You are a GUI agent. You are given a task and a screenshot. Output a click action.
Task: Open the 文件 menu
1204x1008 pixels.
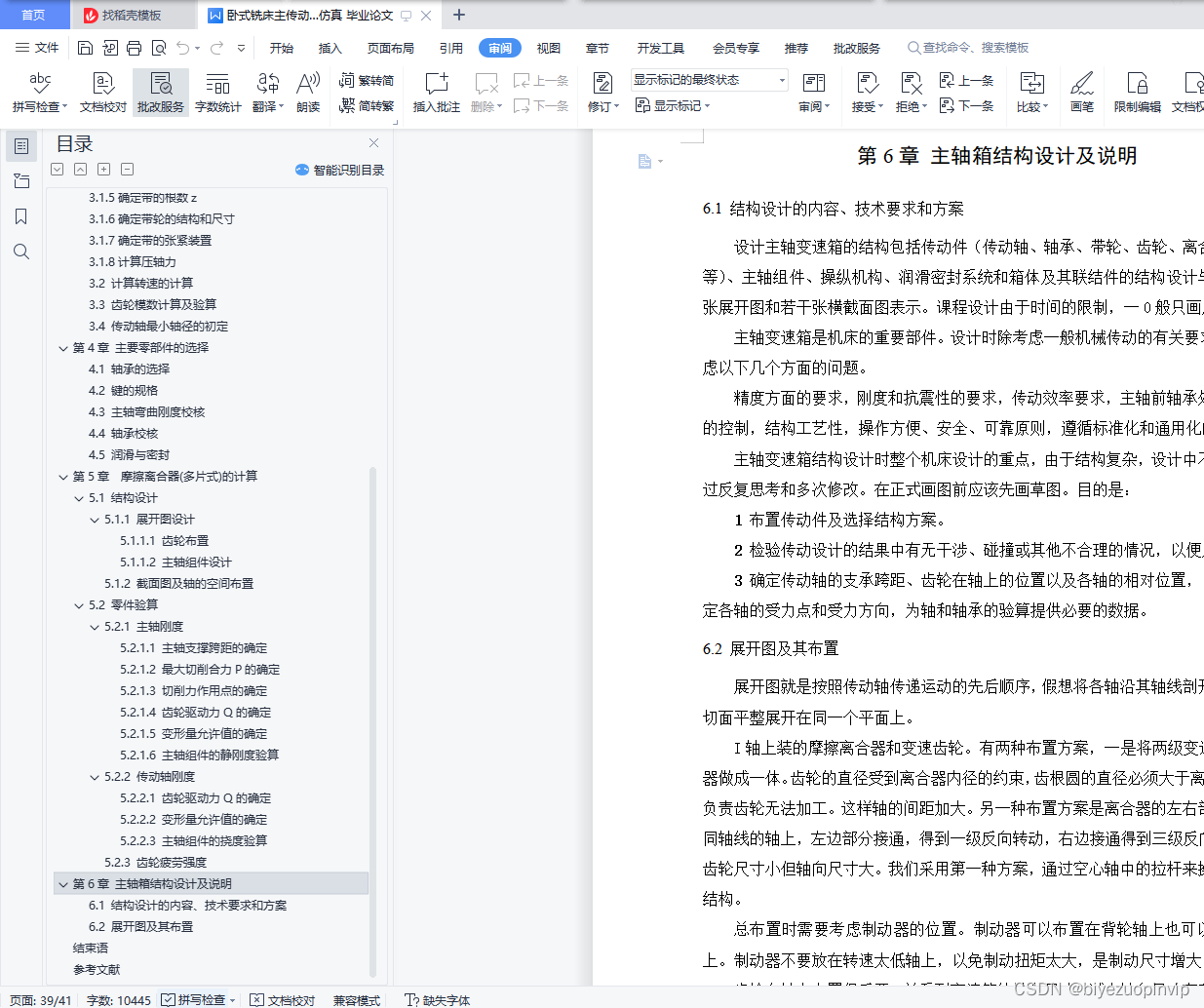[37, 48]
